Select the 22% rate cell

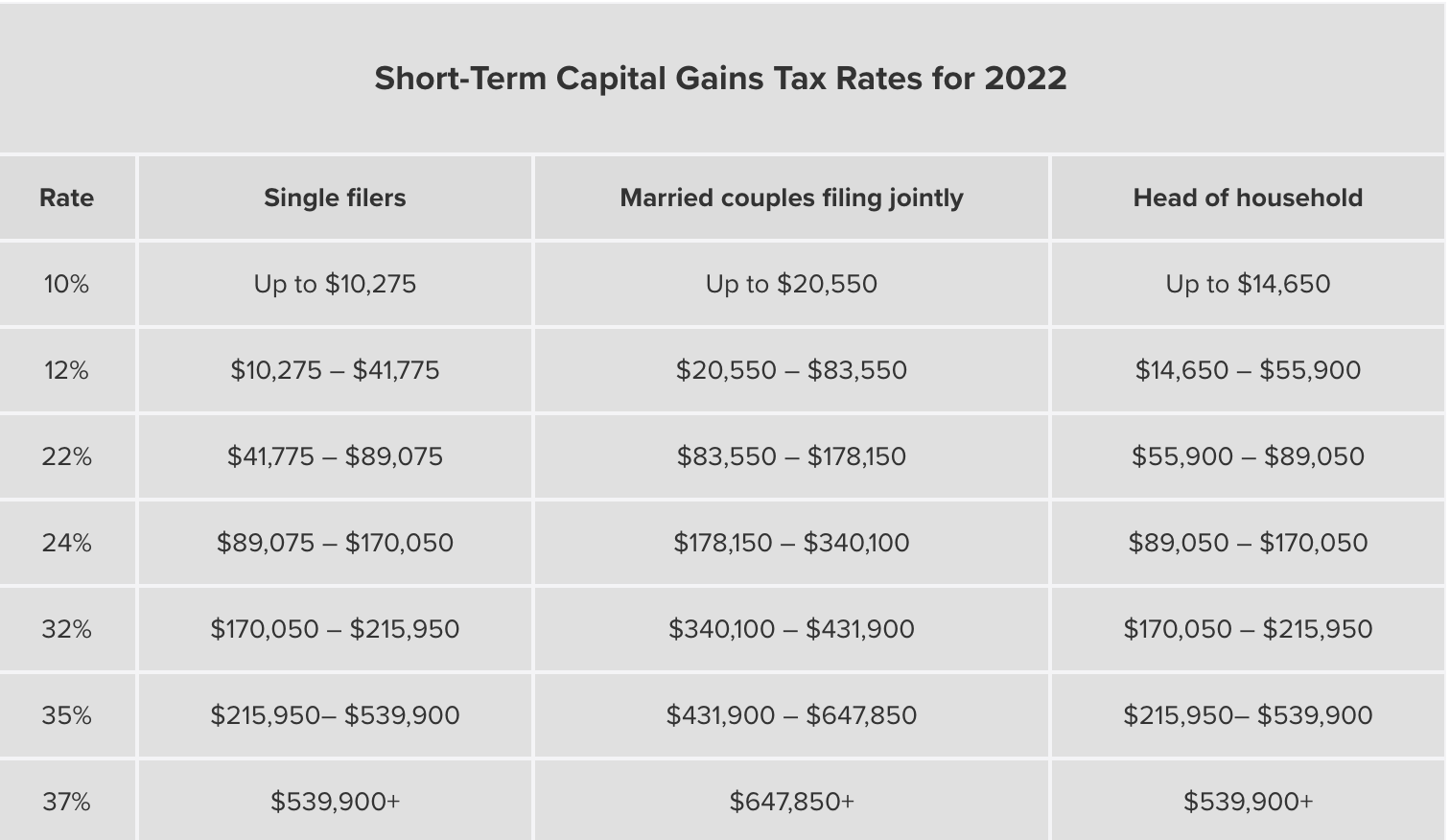coord(66,456)
